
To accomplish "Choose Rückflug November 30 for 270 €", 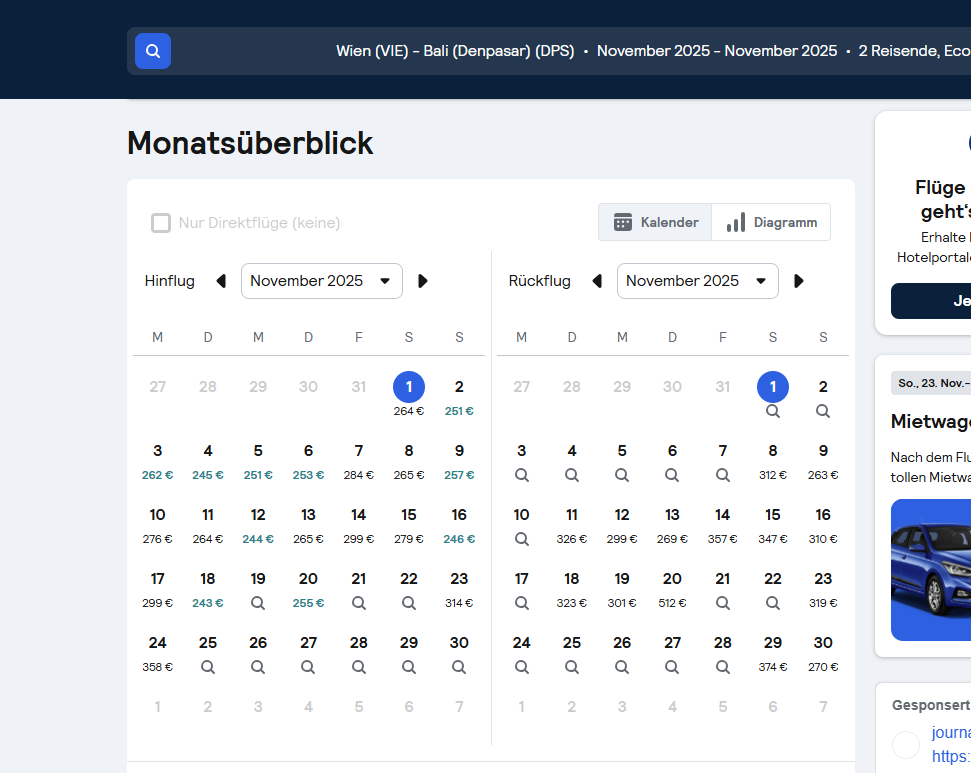I will (x=823, y=652).
